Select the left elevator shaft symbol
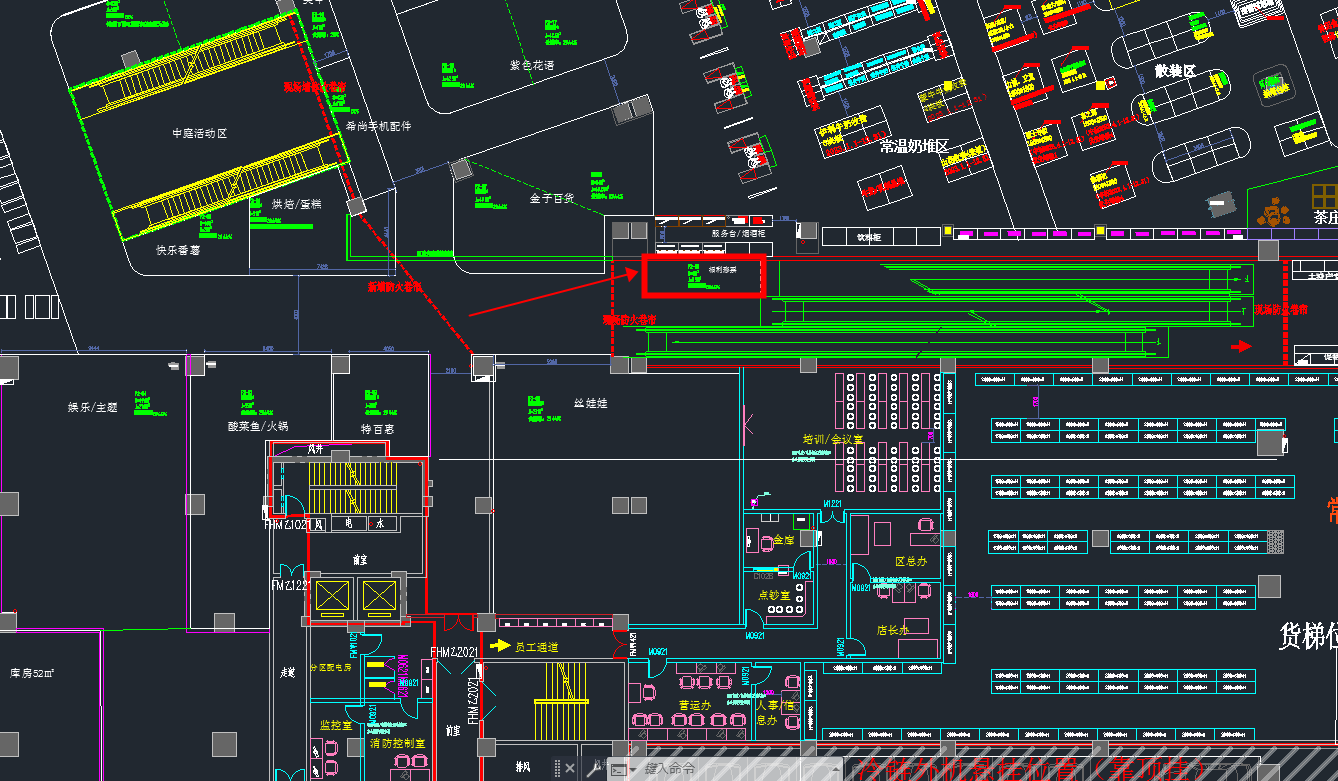1338x781 pixels. click(x=332, y=597)
